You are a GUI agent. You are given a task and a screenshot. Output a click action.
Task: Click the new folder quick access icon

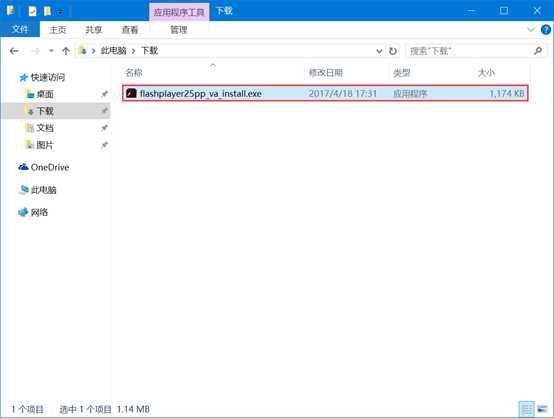click(47, 11)
